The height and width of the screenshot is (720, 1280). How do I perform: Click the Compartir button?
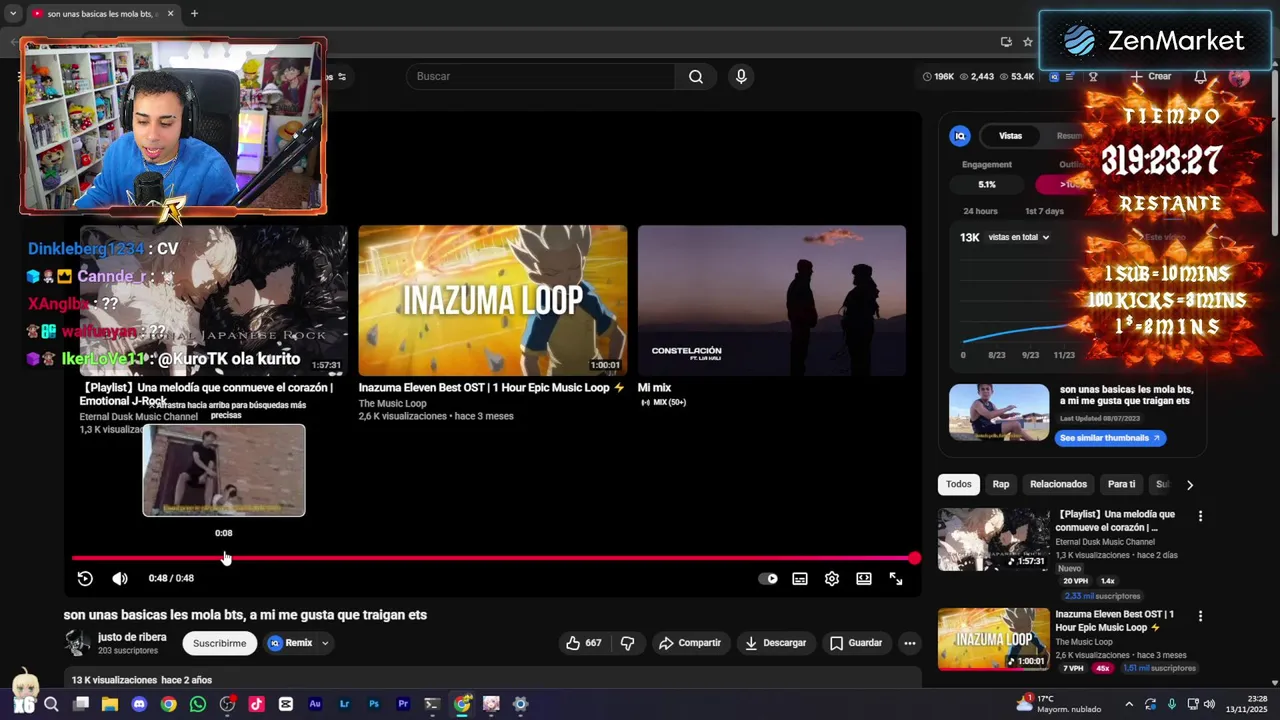click(x=689, y=643)
